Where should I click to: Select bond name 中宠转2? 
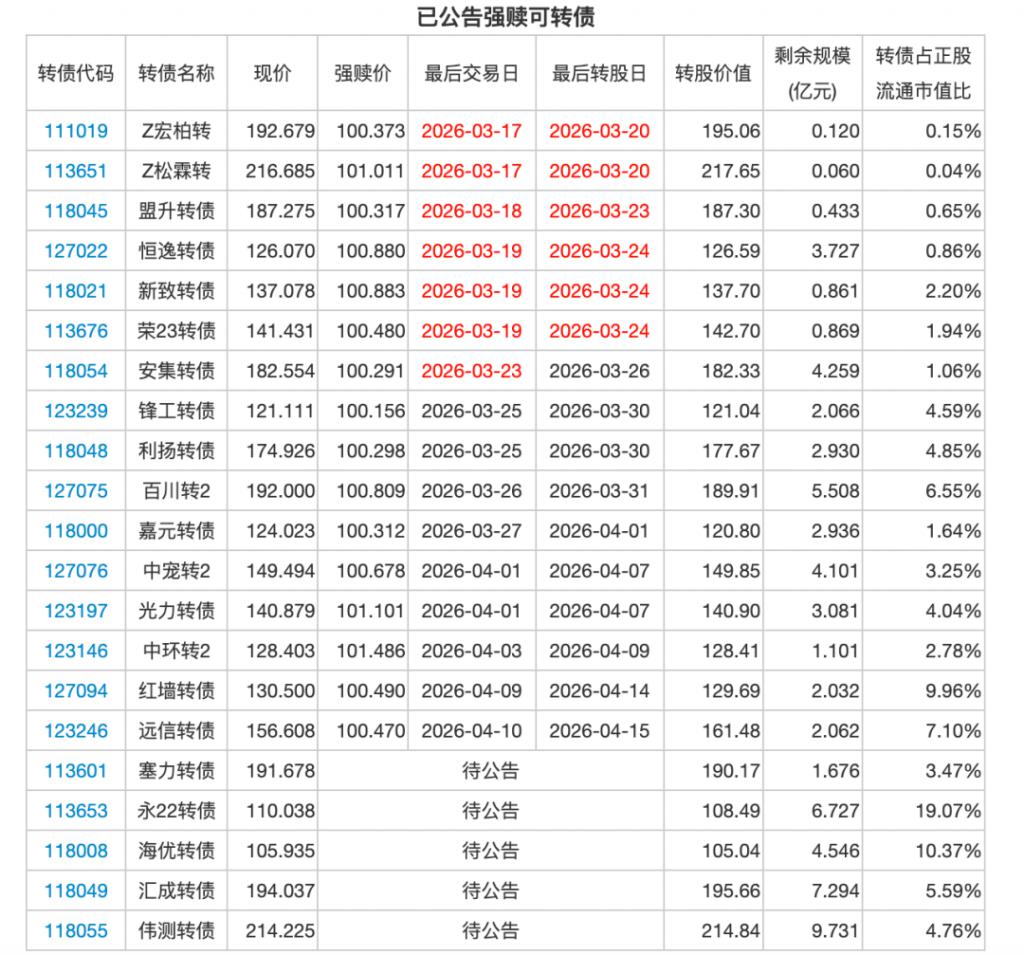[176, 571]
